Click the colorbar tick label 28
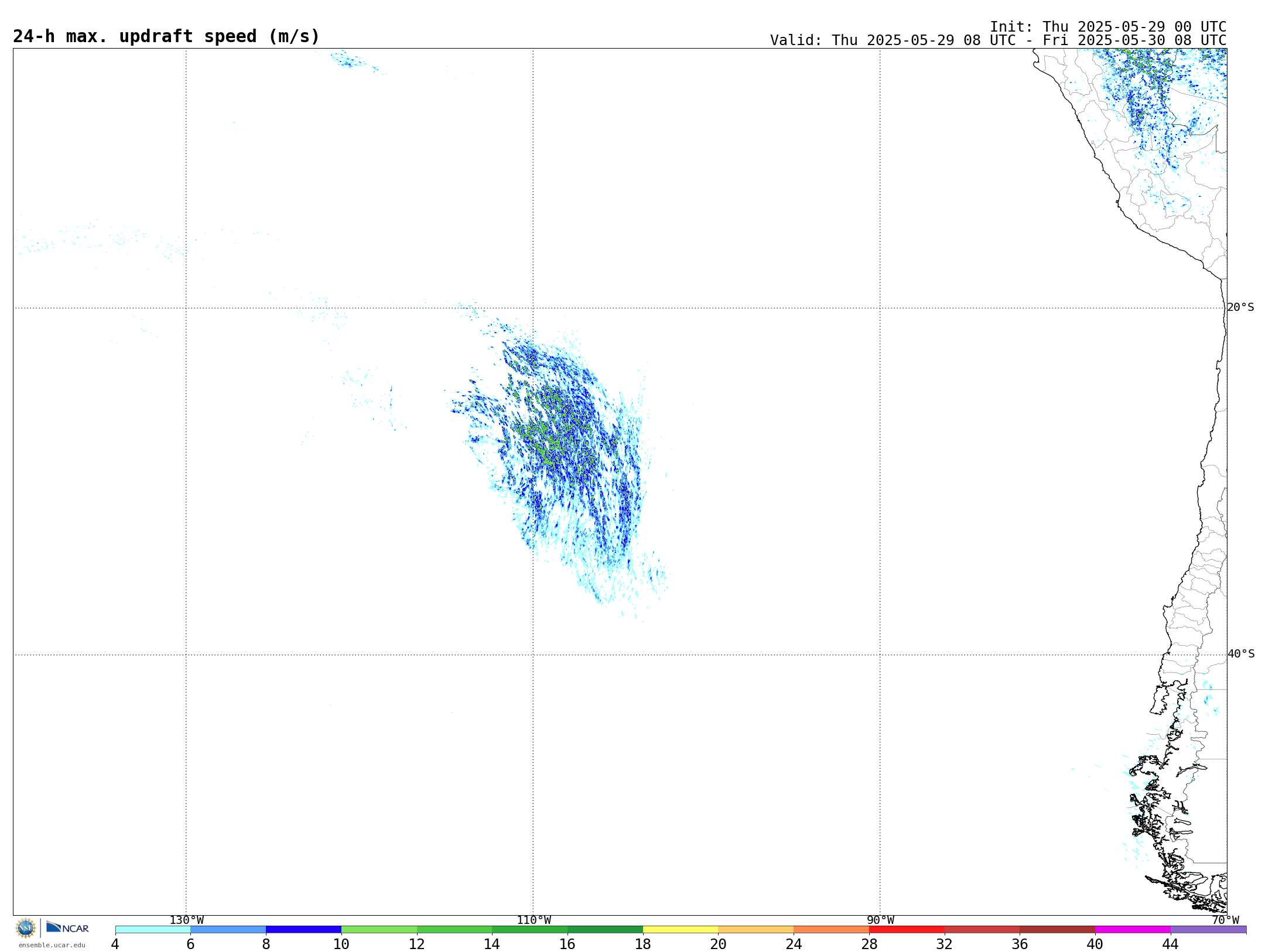 point(869,944)
